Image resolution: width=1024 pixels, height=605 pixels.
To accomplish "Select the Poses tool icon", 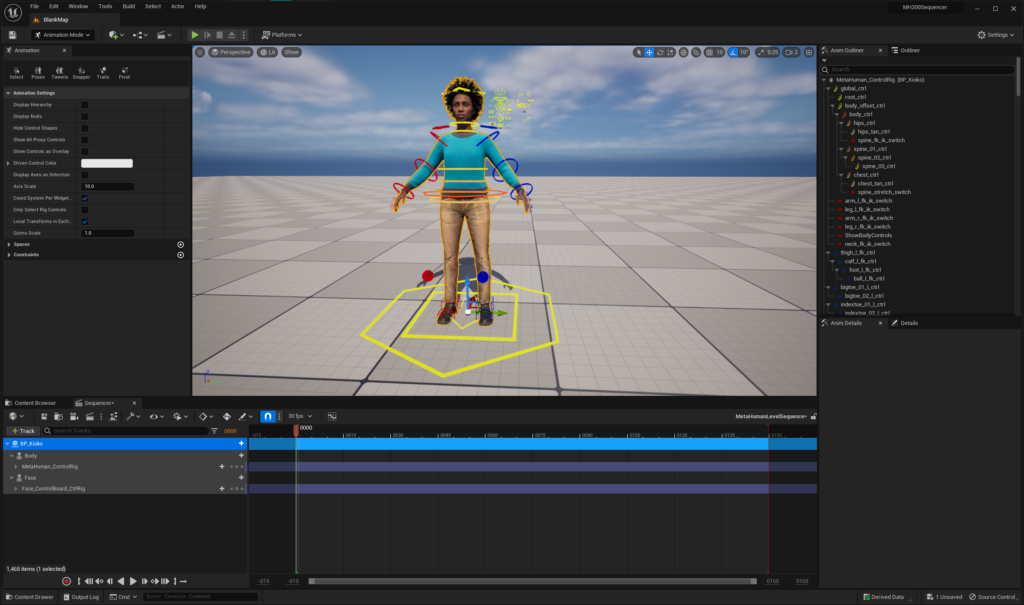I will pos(39,70).
